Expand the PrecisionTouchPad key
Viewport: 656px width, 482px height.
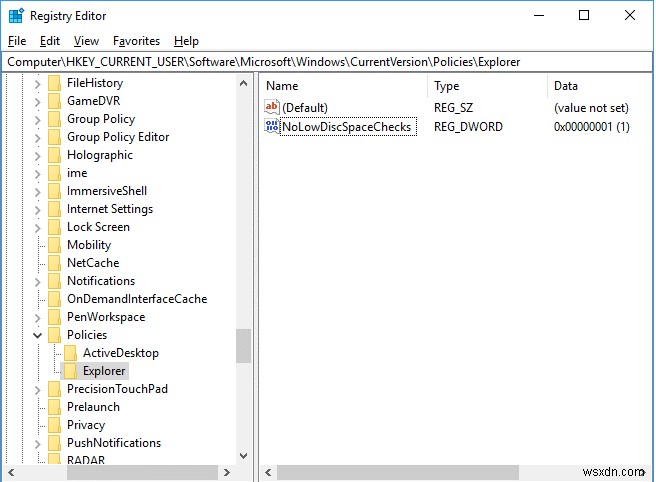(x=38, y=390)
